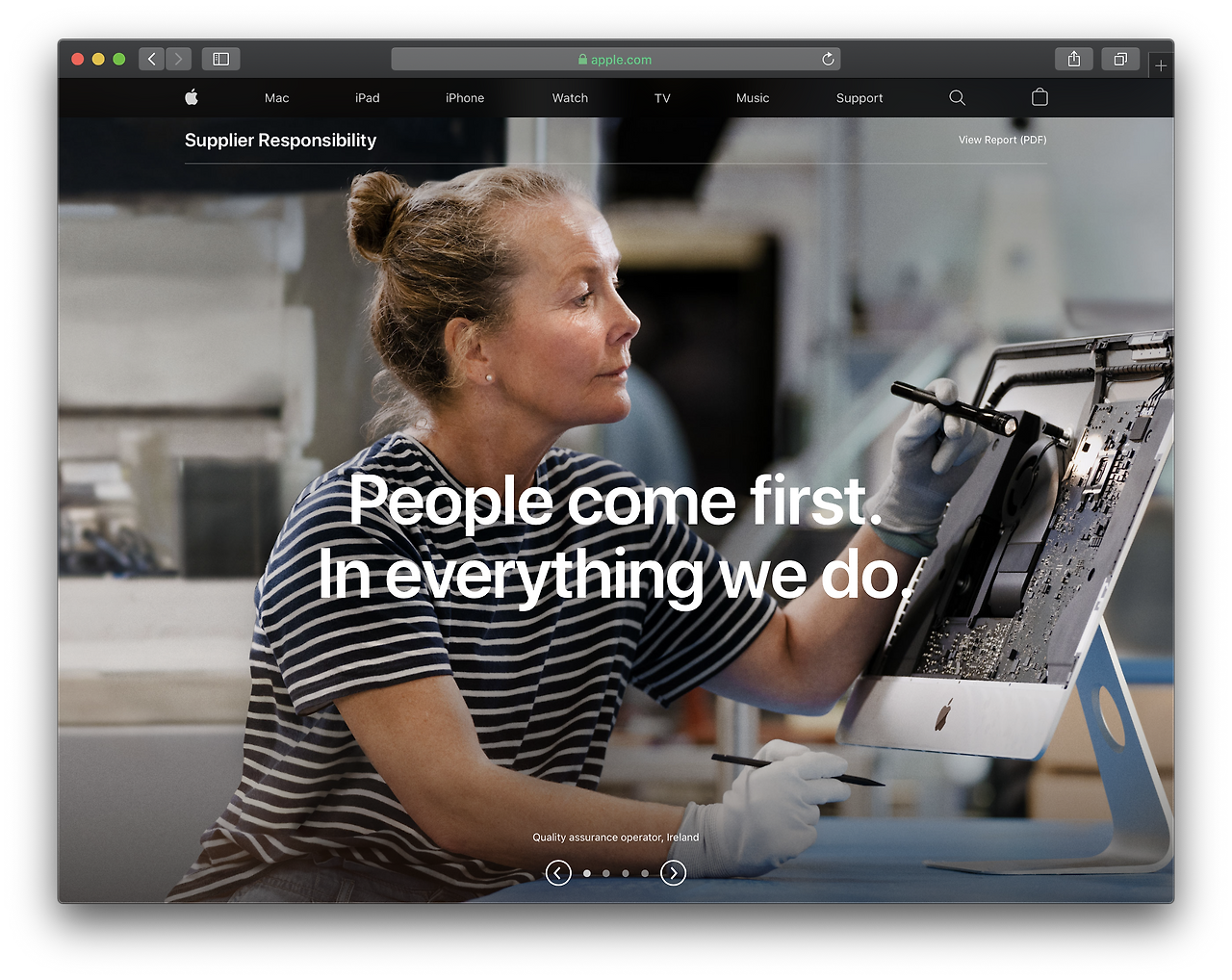Open the View Report (PDF) link
Viewport: 1232px width, 980px height.
point(1002,140)
